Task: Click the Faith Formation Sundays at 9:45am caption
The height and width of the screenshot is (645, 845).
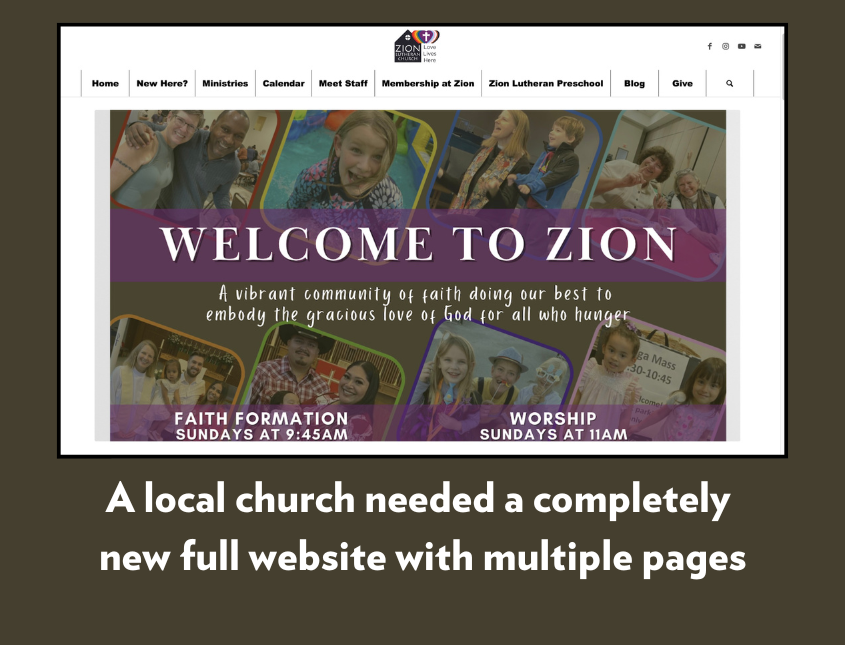Action: pos(261,426)
